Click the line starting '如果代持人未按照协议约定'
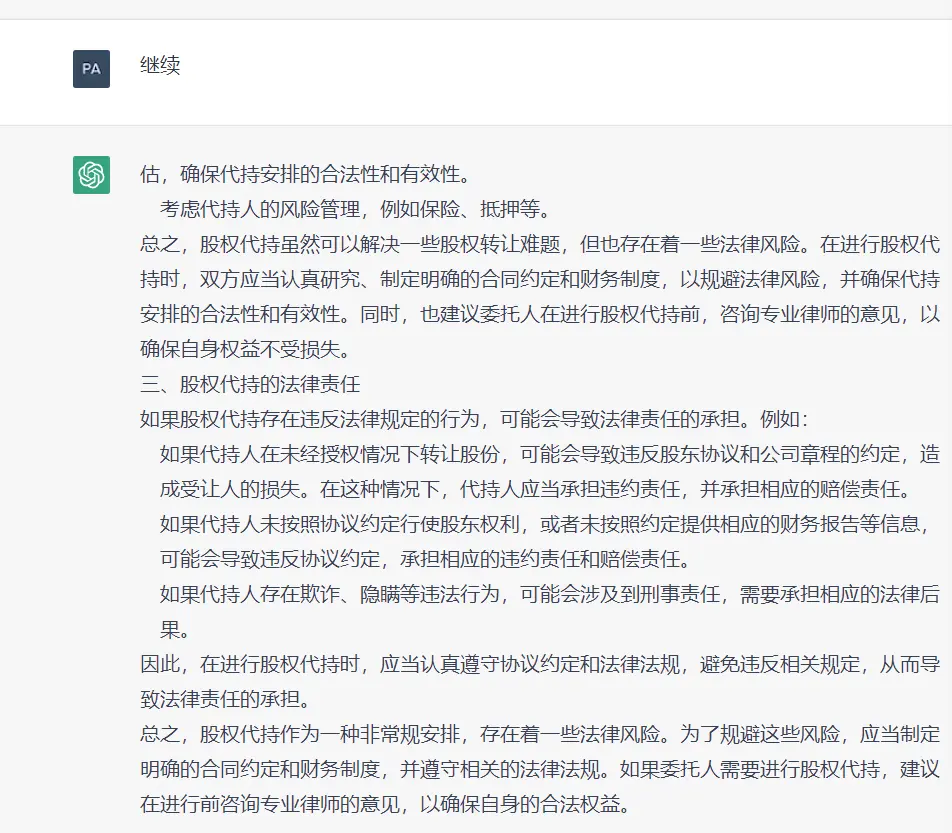This screenshot has width=952, height=833. (x=545, y=524)
